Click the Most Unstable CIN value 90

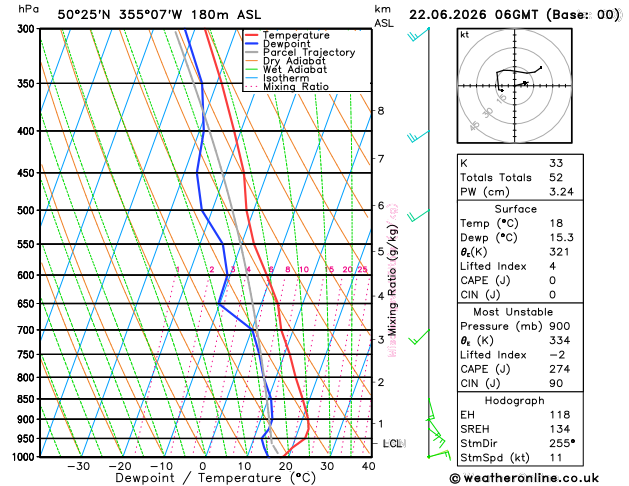pyautogui.click(x=556, y=383)
